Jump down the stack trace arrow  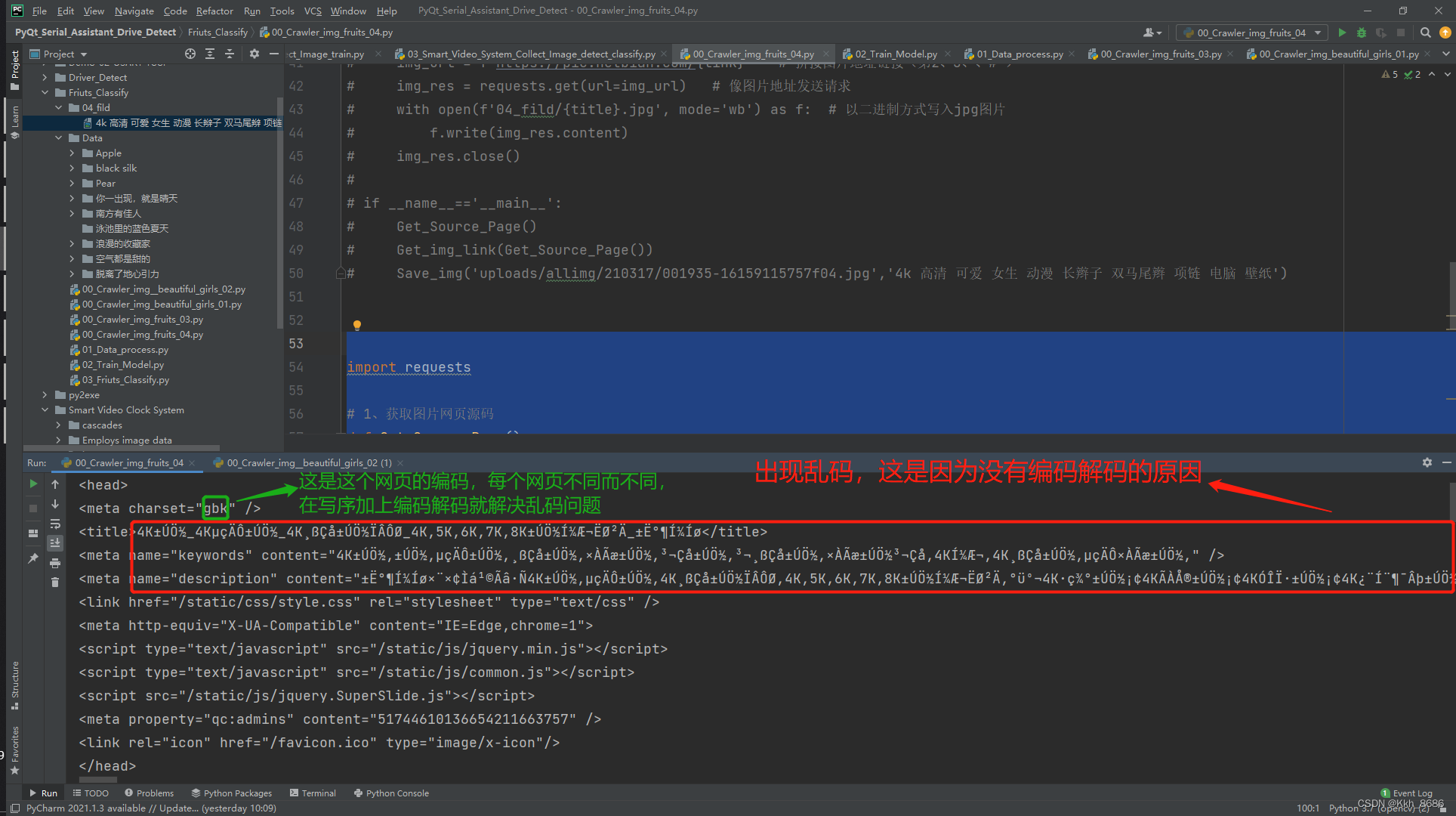click(x=55, y=504)
